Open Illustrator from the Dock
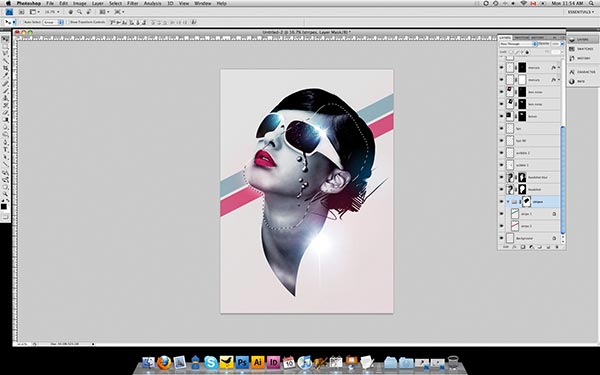Viewport: 600px width, 375px height. (x=258, y=362)
